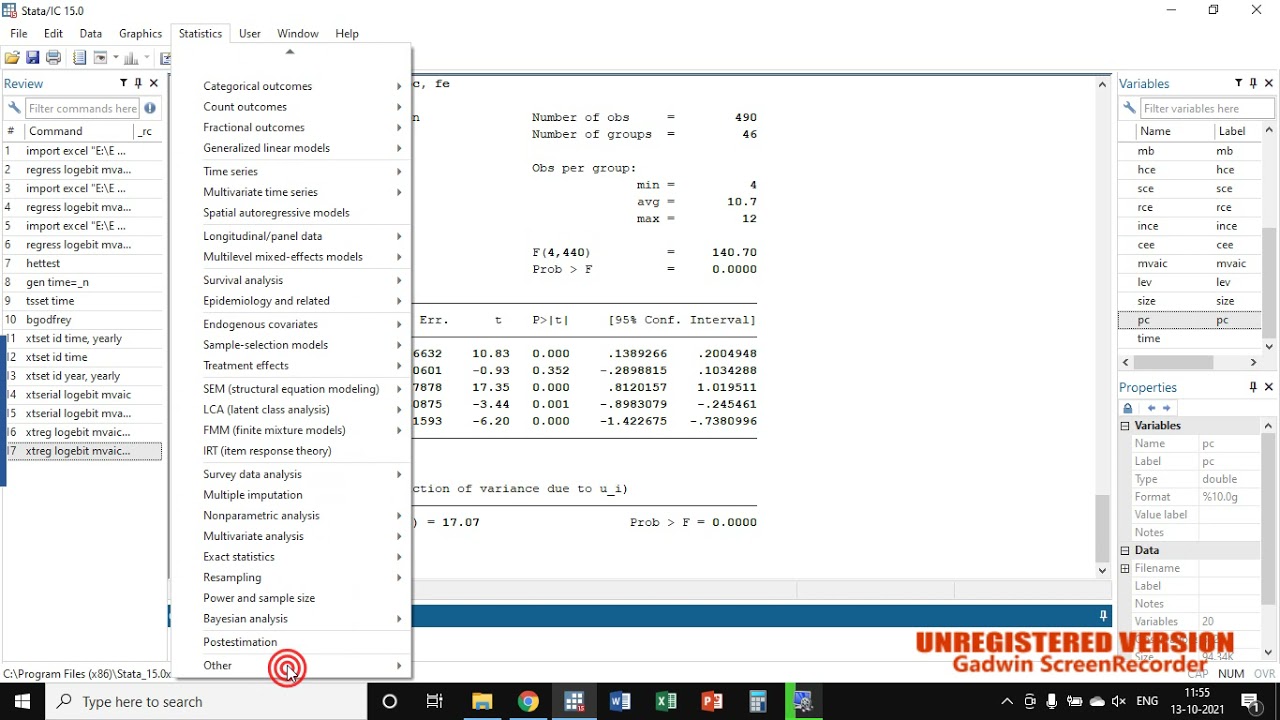Click the Review panel wrench icon
This screenshot has width=1280, height=720.
pos(13,108)
